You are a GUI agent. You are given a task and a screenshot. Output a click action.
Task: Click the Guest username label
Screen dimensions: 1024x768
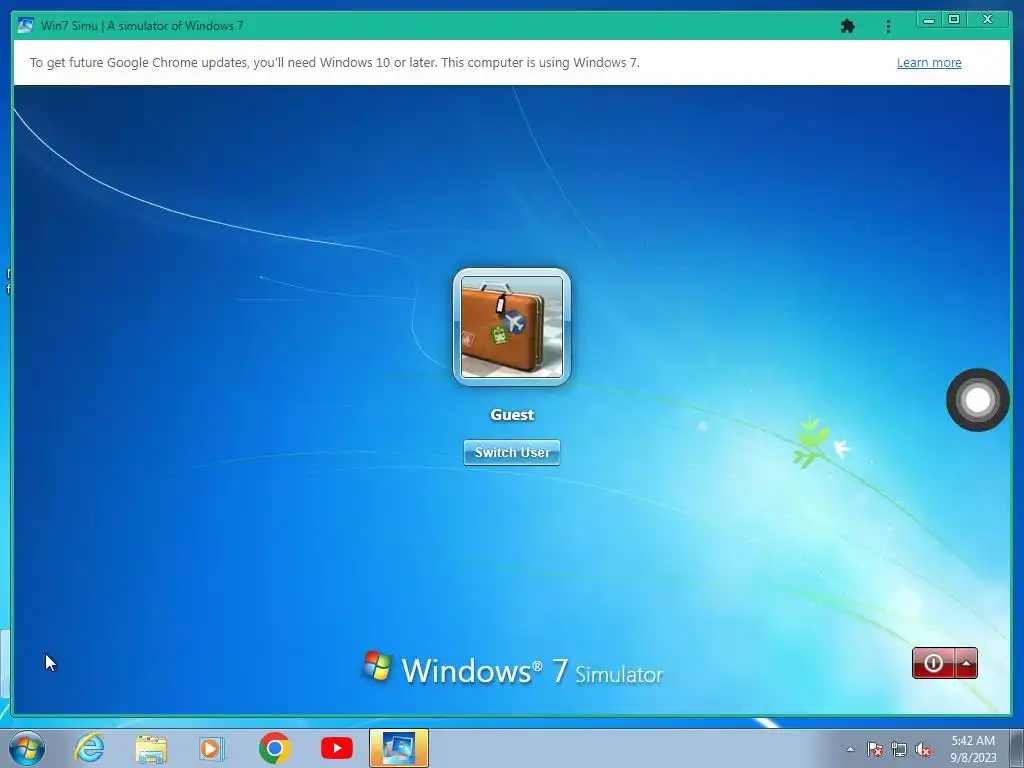click(512, 415)
